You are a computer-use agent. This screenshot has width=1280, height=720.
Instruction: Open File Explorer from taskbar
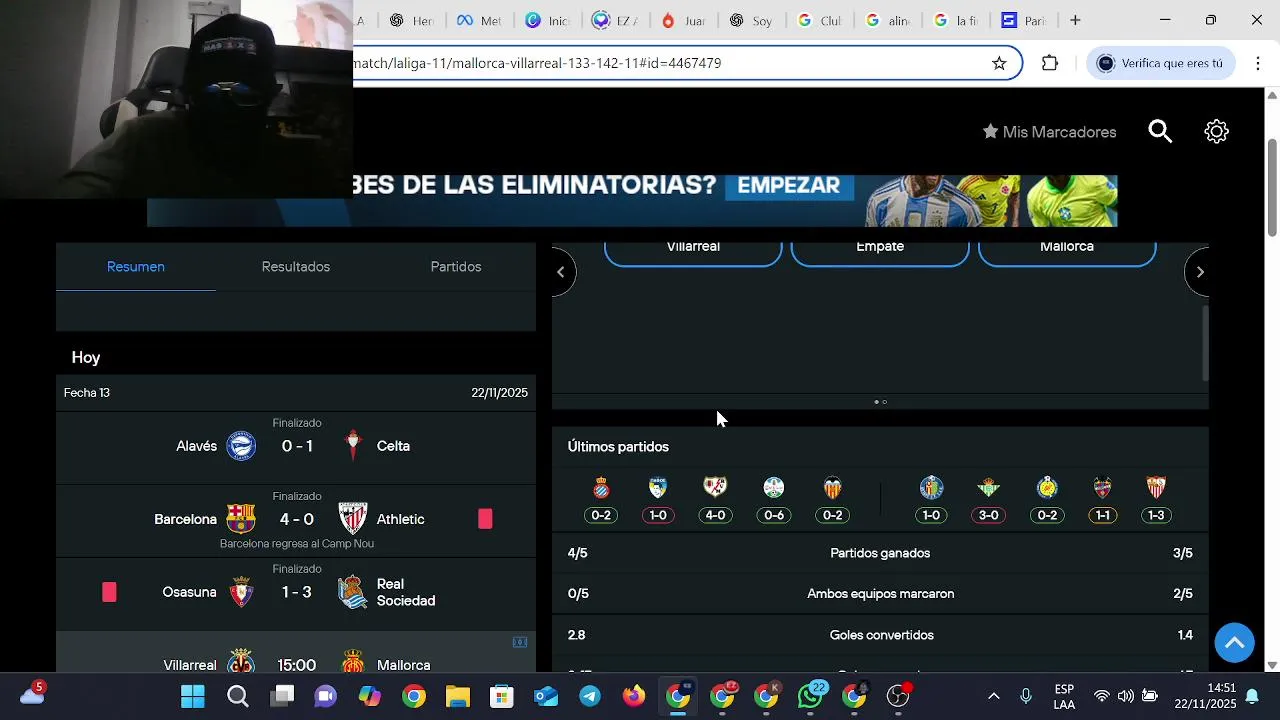click(457, 696)
